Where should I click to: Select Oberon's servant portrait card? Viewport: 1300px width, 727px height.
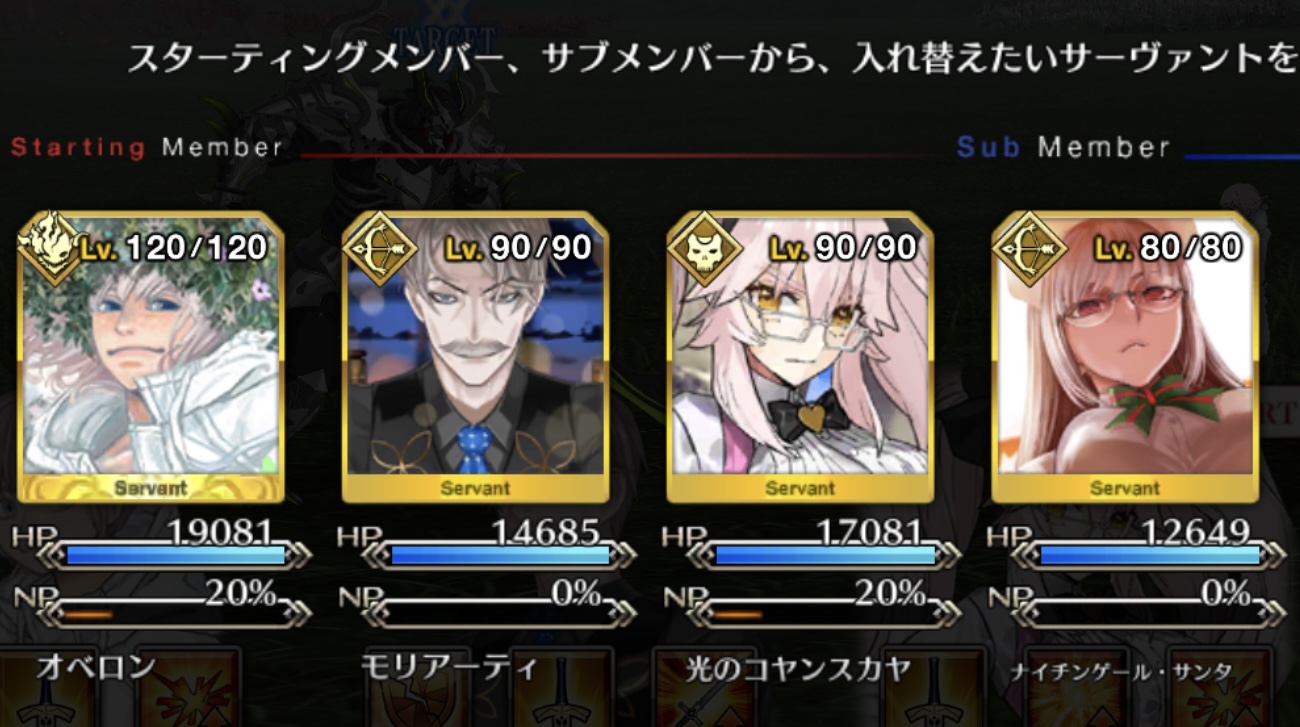151,357
